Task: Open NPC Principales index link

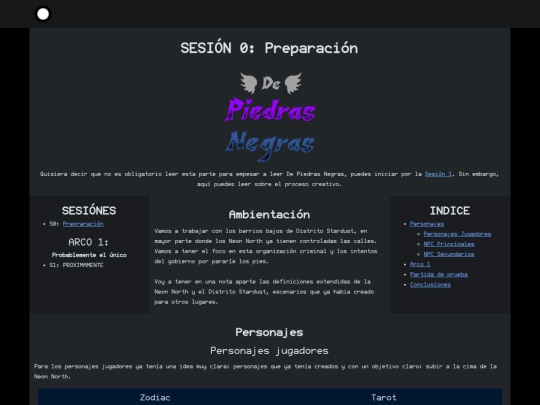Action: pyautogui.click(x=449, y=244)
